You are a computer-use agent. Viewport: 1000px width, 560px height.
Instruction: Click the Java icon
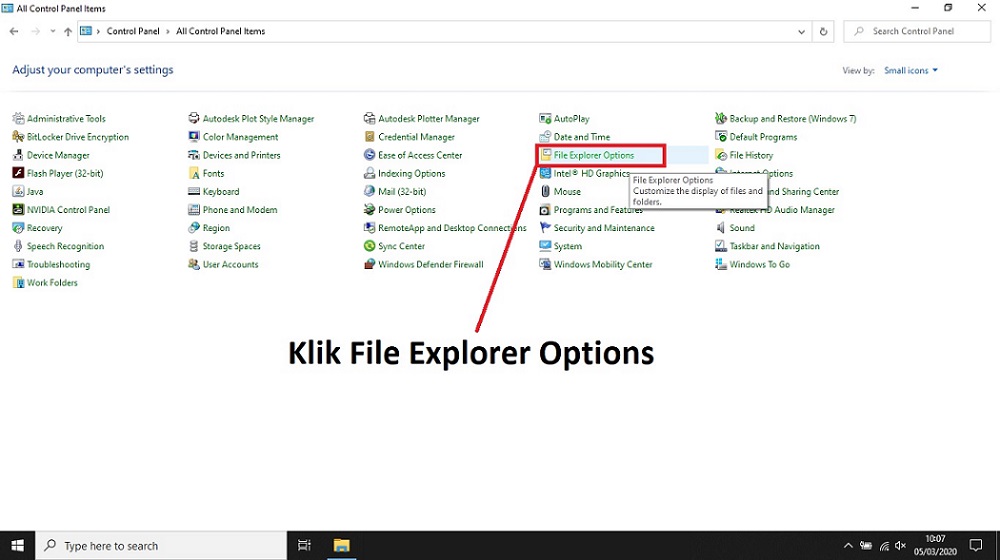[18, 191]
